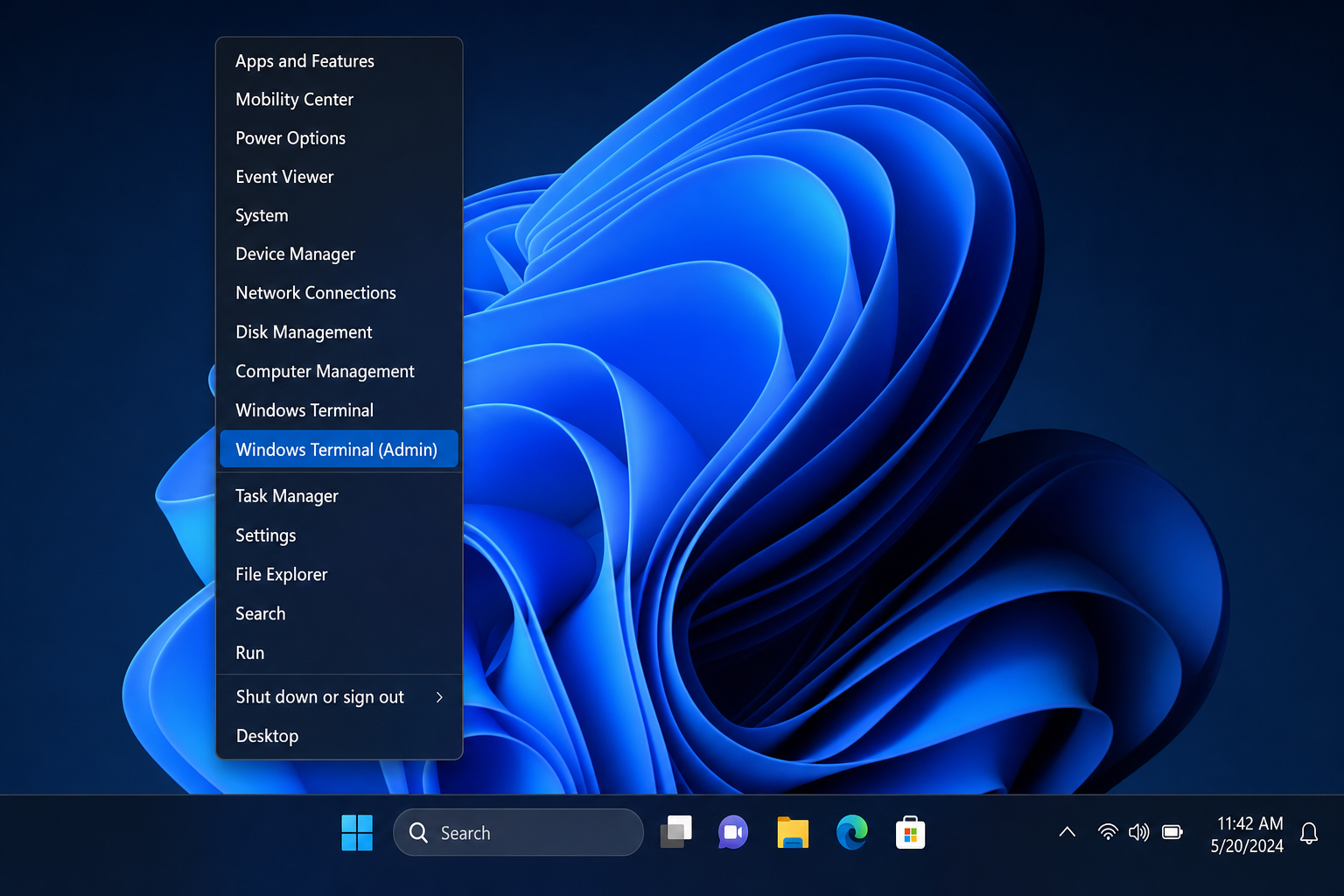Open File Explorer from the taskbar
Viewport: 1344px width, 896px height.
coord(793,832)
